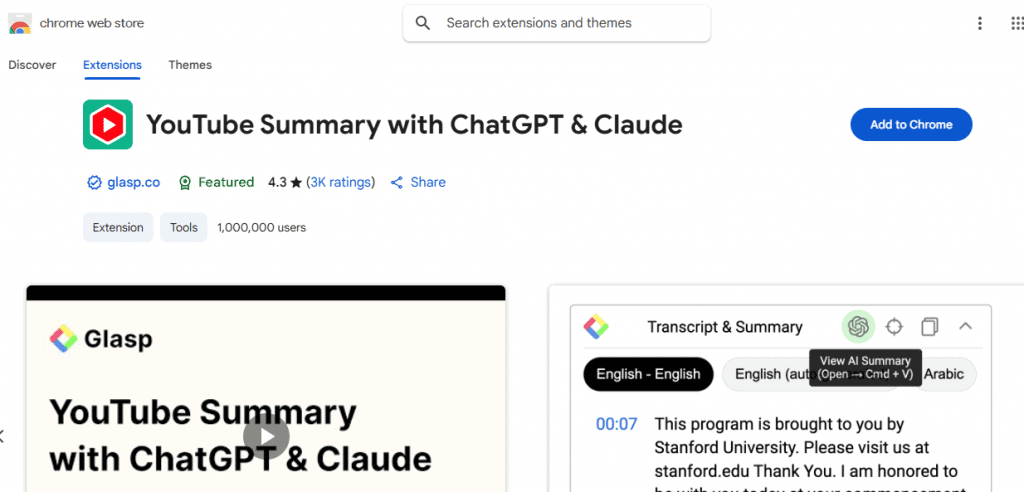Click the Chrome Web Store logo
Image resolution: width=1024 pixels, height=492 pixels.
tap(20, 24)
